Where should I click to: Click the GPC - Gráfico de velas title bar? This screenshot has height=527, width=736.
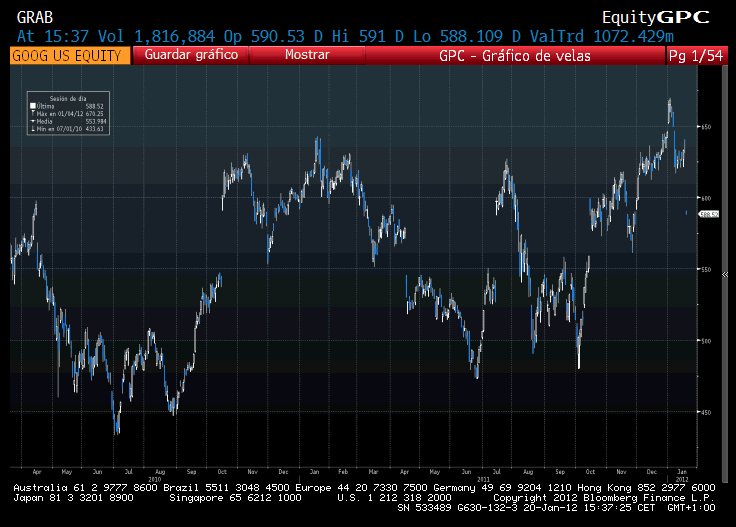click(515, 55)
